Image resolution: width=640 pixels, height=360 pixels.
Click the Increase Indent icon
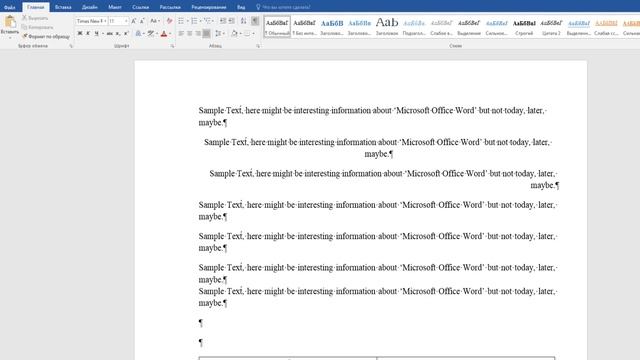231,21
